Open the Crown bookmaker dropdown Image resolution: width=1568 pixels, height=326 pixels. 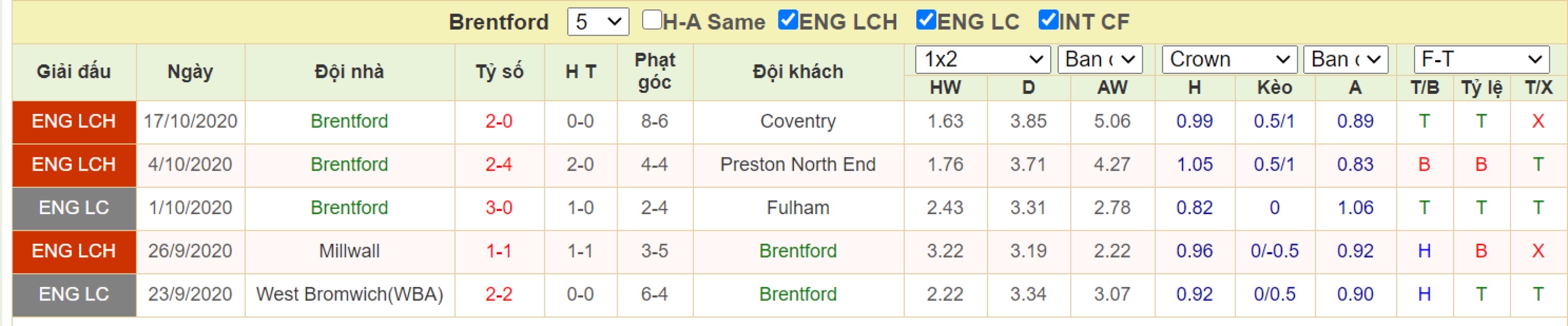pos(1229,60)
